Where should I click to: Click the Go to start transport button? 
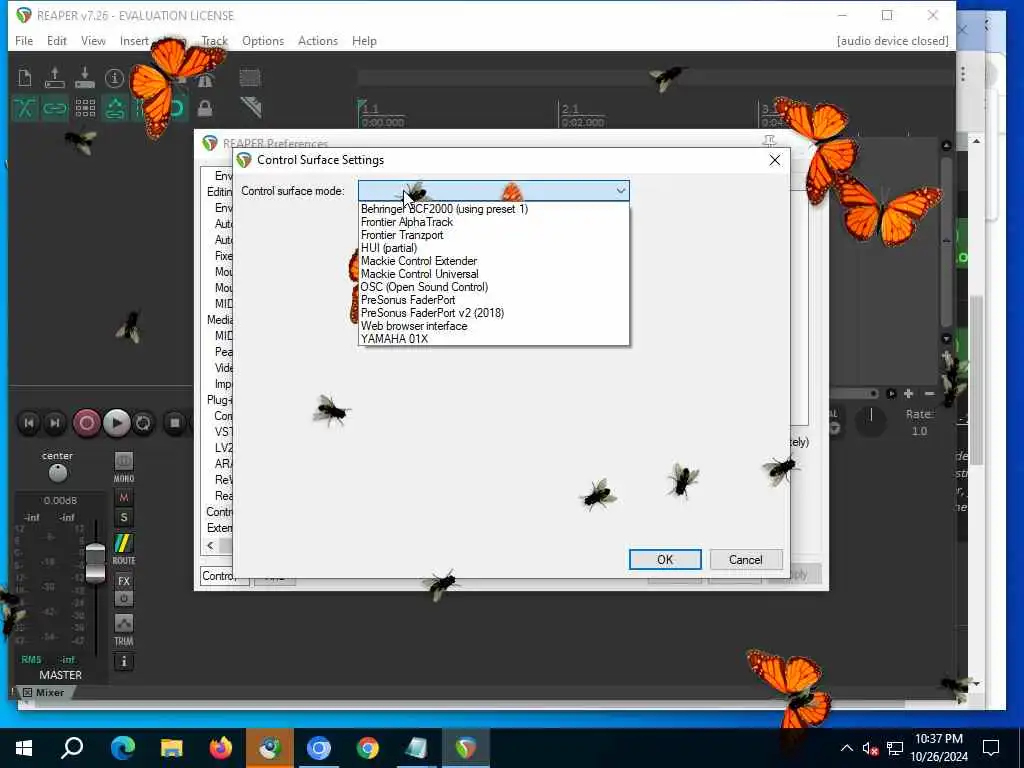[x=29, y=423]
